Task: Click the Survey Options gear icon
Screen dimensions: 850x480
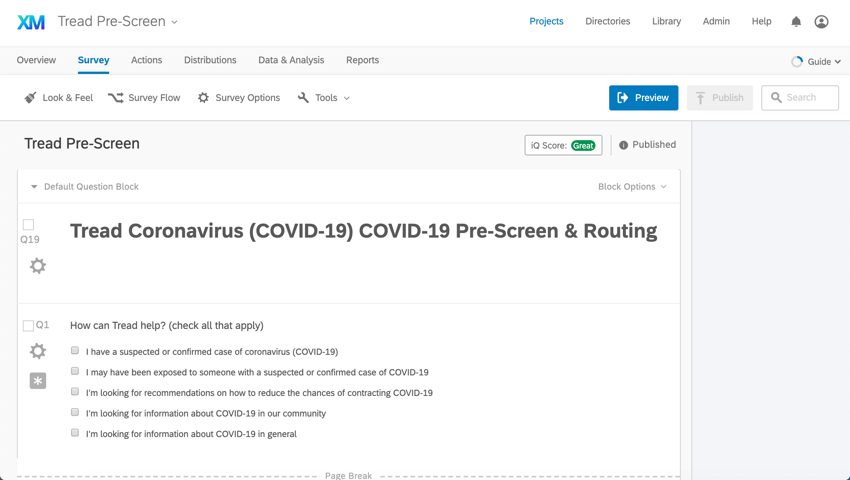Action: (203, 98)
